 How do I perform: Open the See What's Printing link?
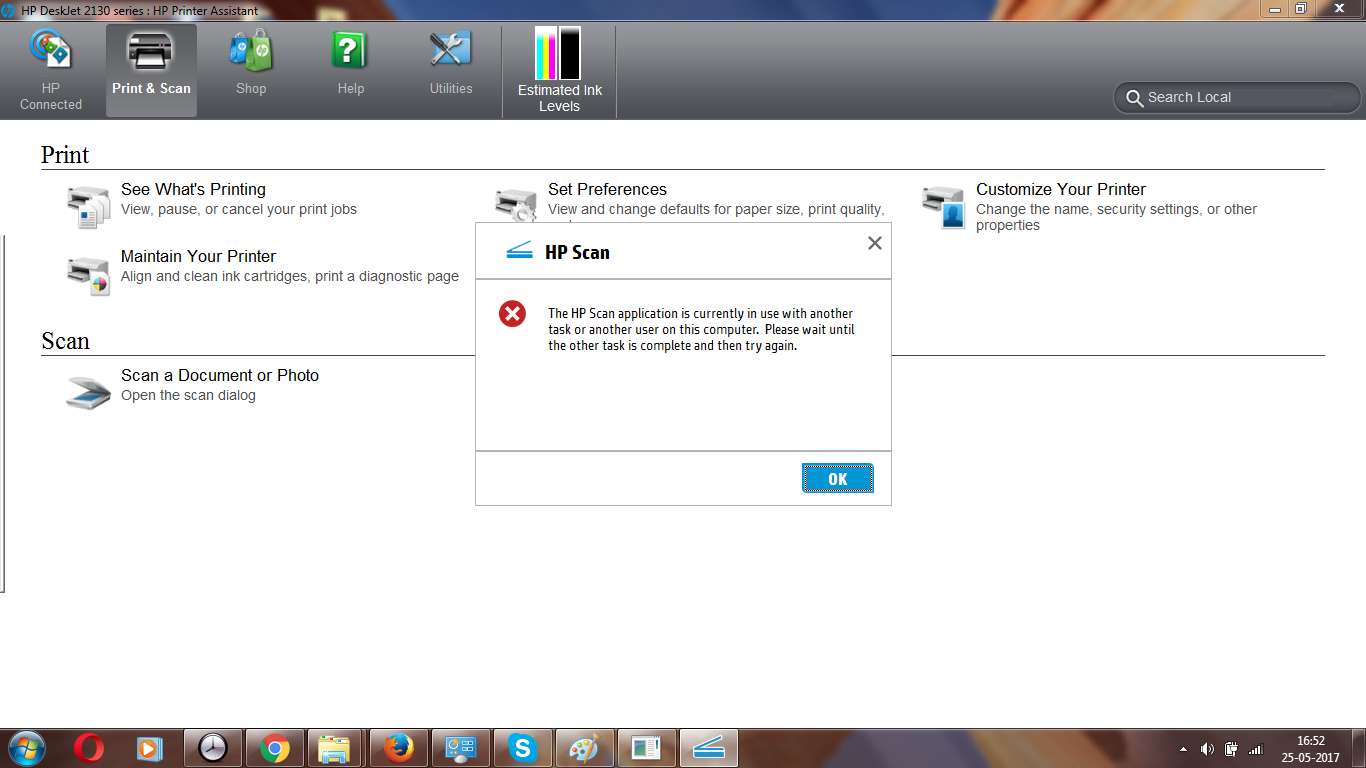pyautogui.click(x=193, y=189)
